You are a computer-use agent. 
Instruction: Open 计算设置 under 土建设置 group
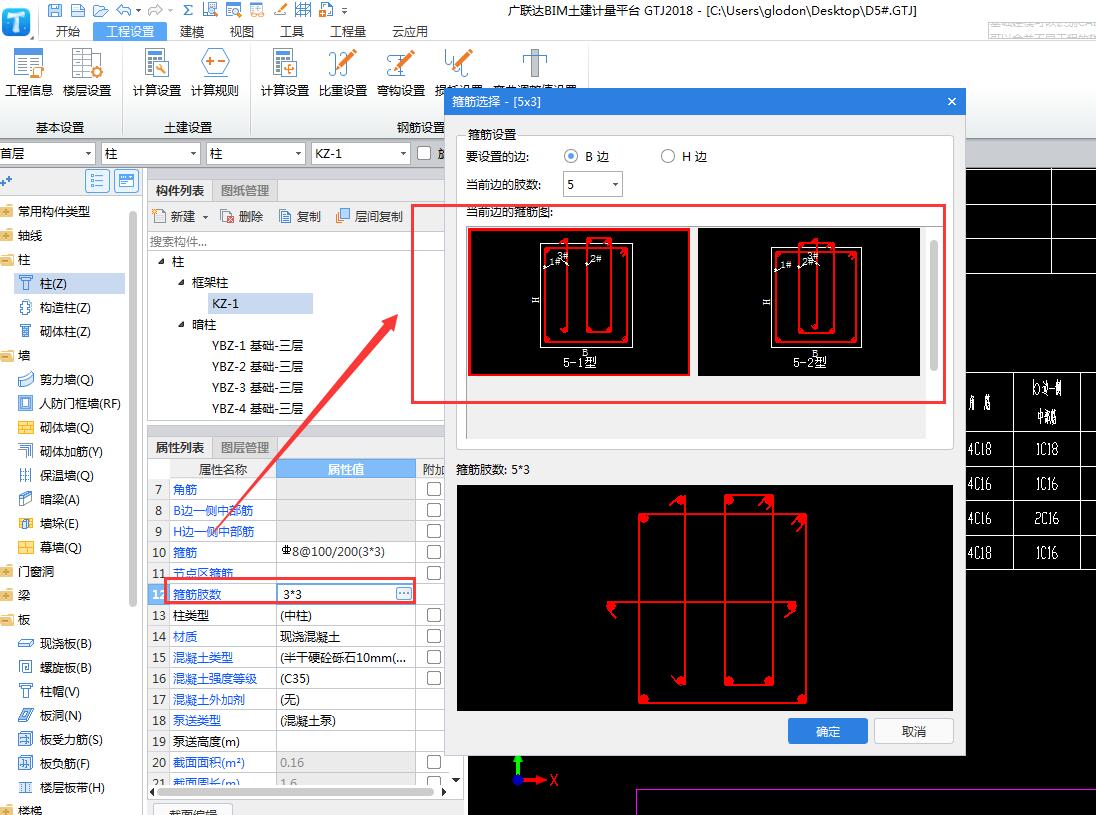157,73
